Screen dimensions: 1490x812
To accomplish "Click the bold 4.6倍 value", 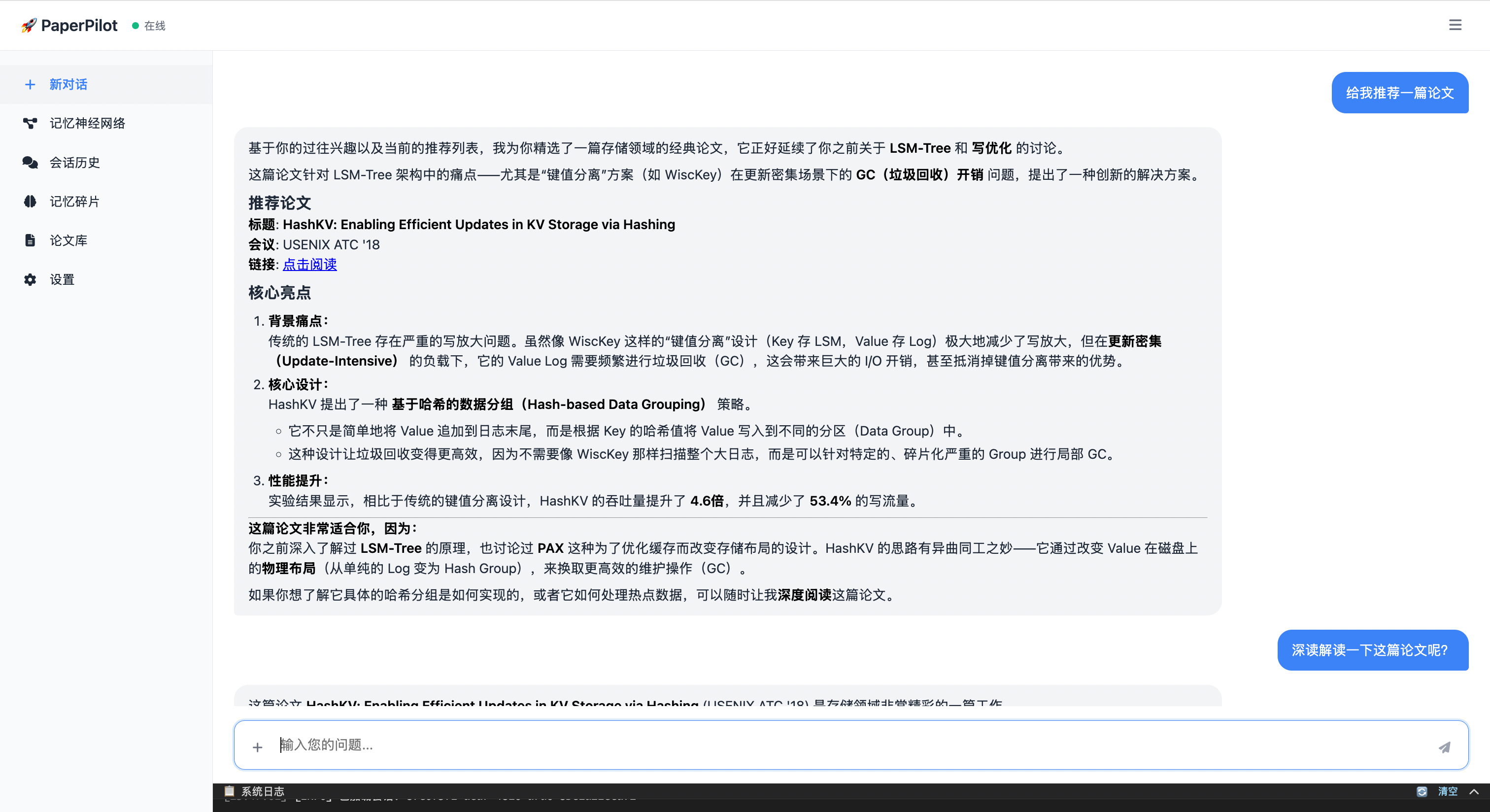I will pyautogui.click(x=707, y=501).
